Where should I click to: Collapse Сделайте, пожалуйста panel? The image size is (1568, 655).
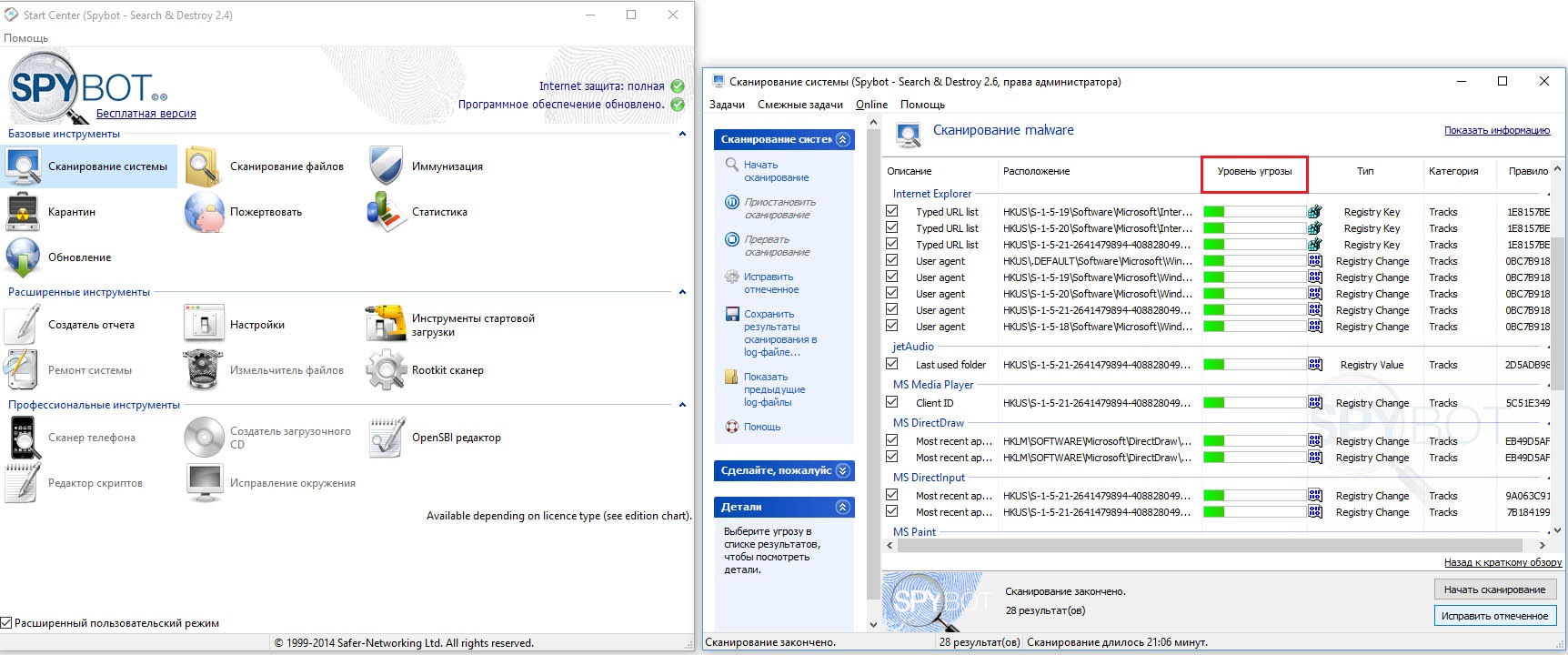click(843, 470)
